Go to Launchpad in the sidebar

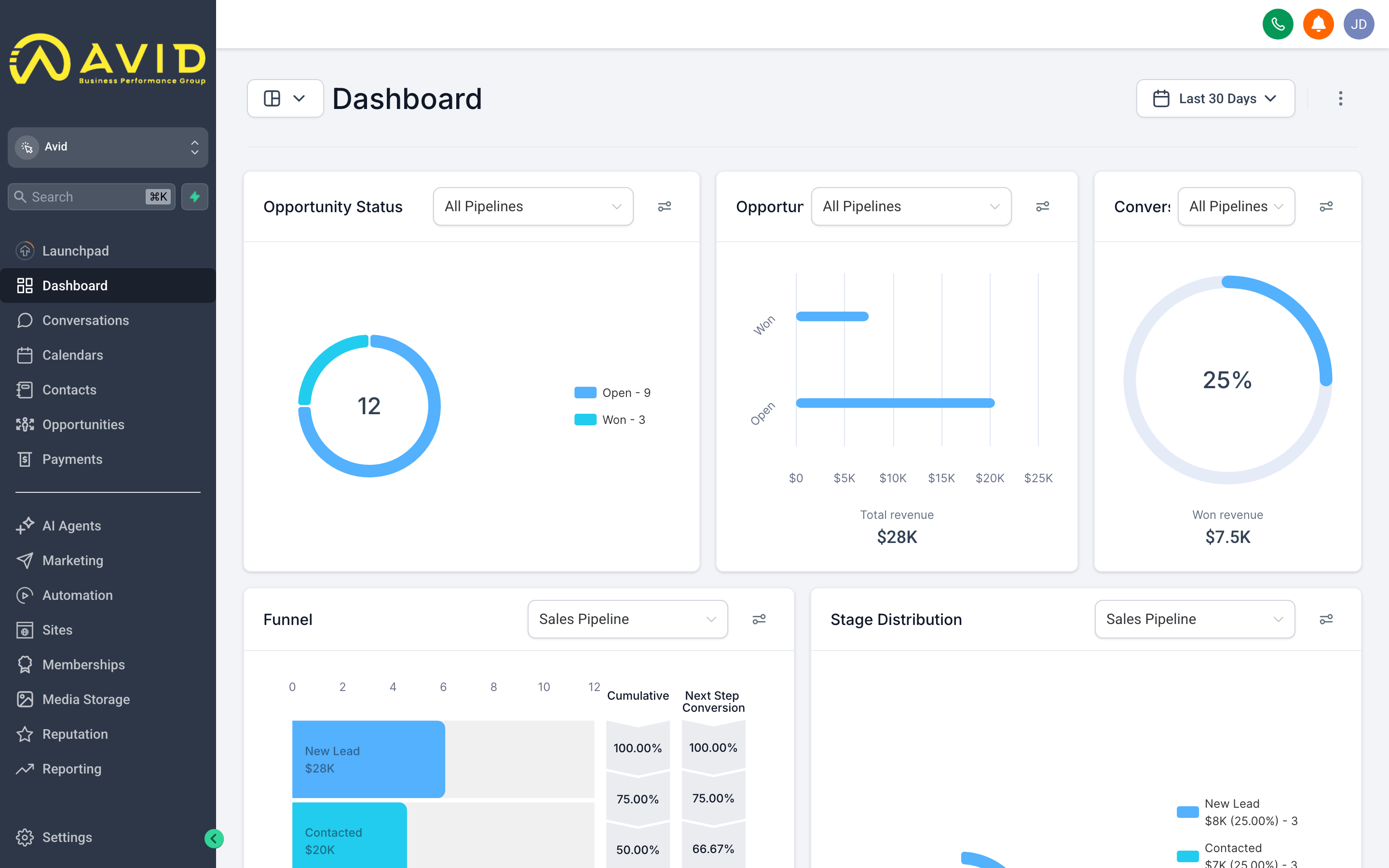pyautogui.click(x=108, y=251)
